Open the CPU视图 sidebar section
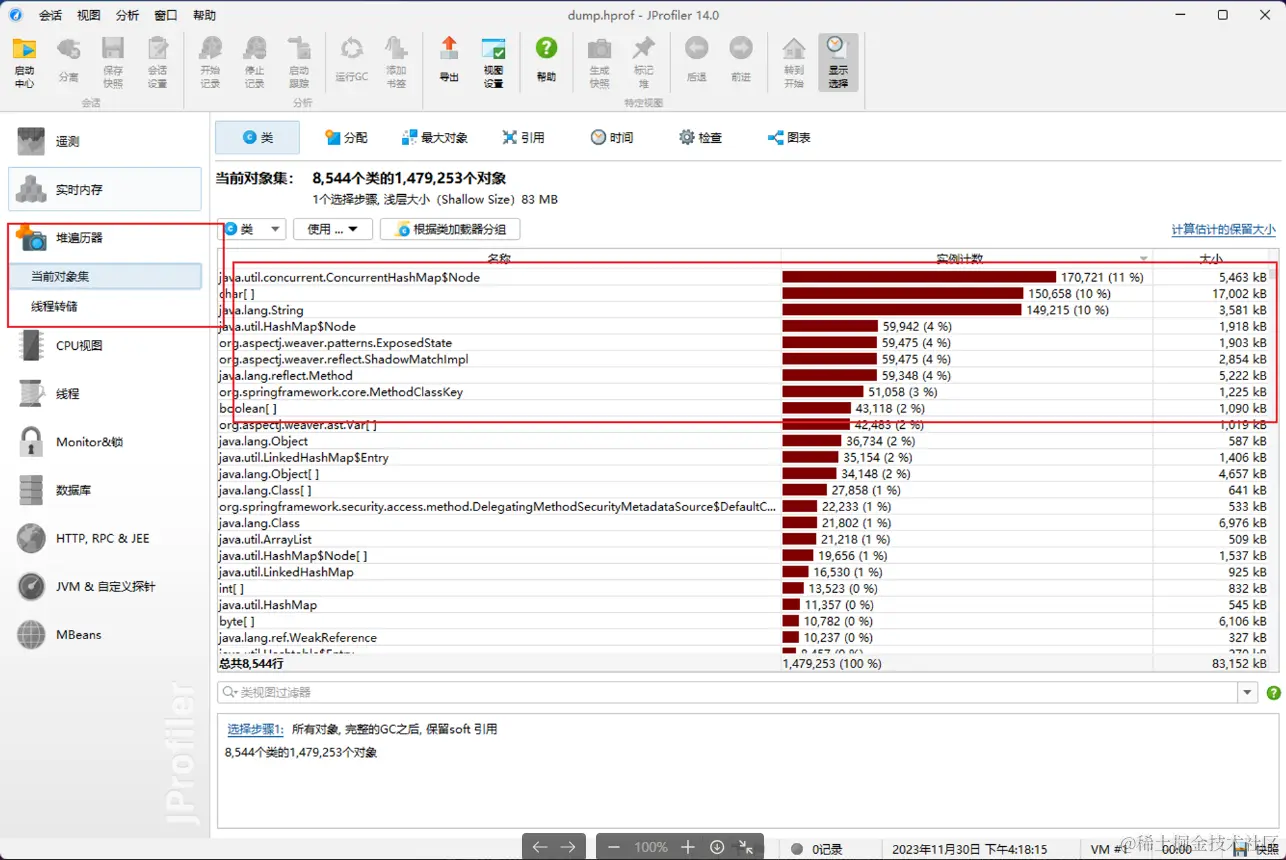This screenshot has height=860, width=1286. point(105,346)
